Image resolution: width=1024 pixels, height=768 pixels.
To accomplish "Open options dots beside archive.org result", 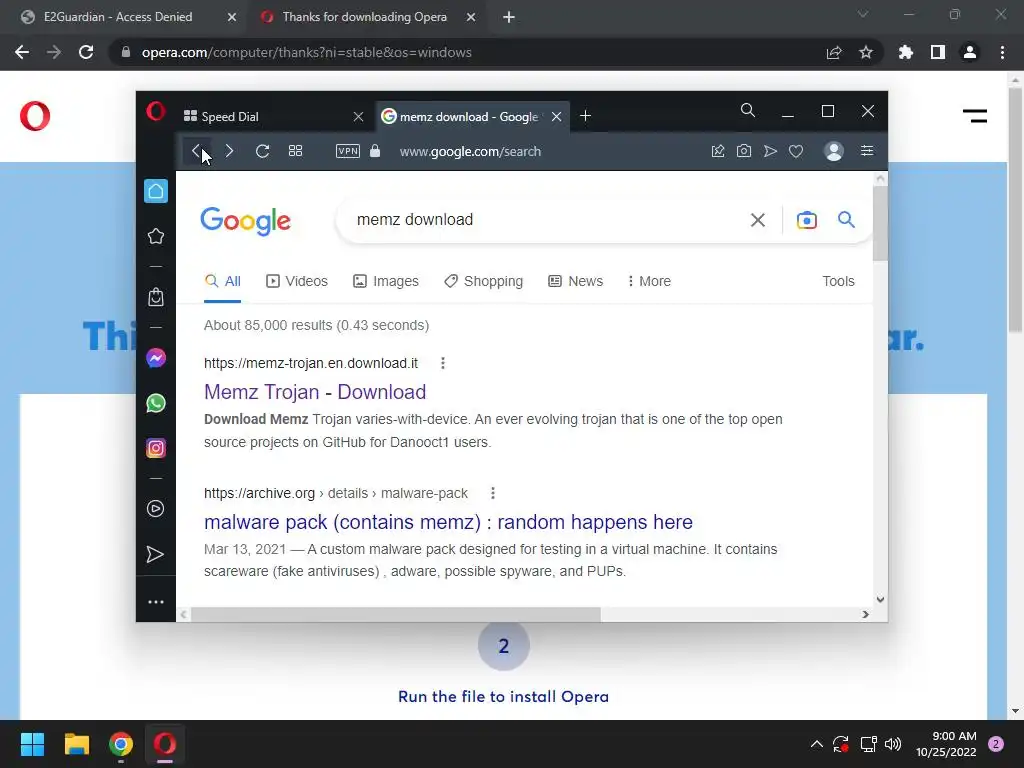I will pos(493,493).
